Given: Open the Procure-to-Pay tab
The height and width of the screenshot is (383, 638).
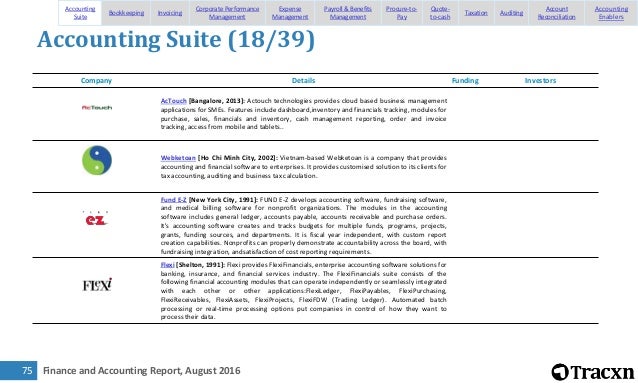Looking at the screenshot, I should [401, 13].
